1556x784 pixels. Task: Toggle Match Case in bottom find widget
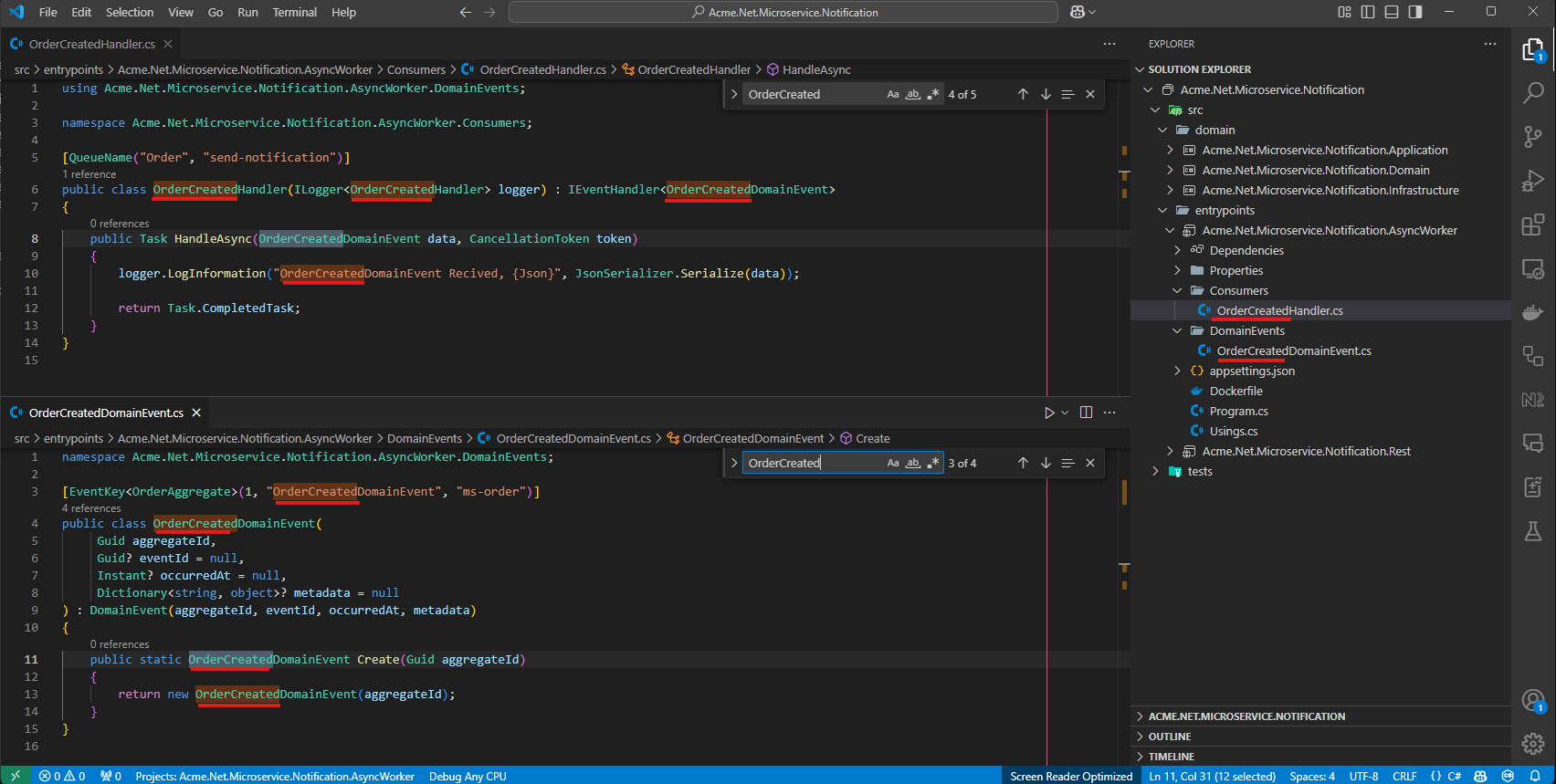pos(893,463)
